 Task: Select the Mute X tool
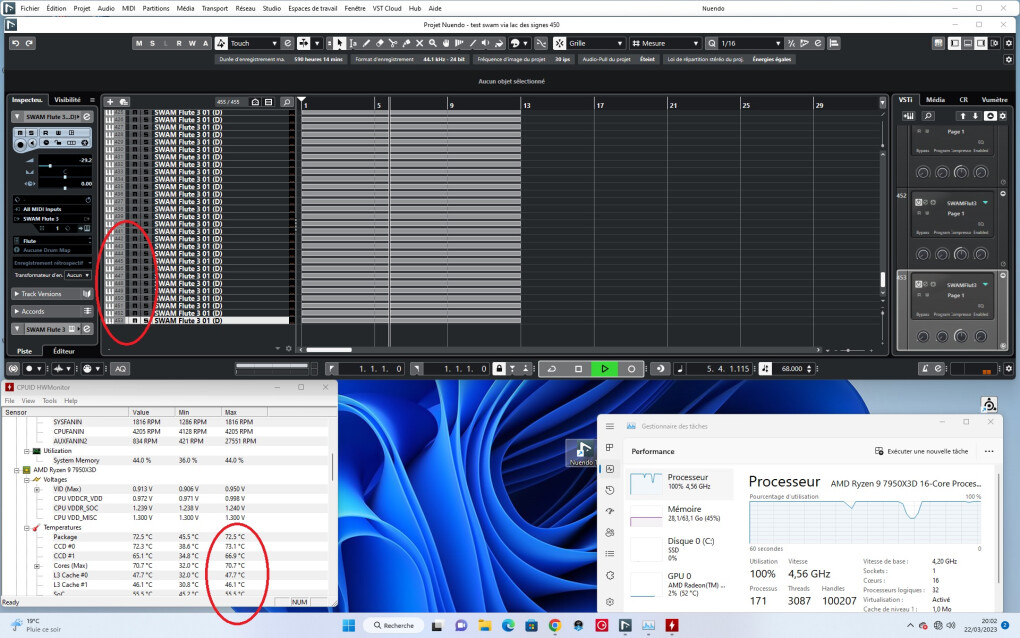[x=420, y=44]
